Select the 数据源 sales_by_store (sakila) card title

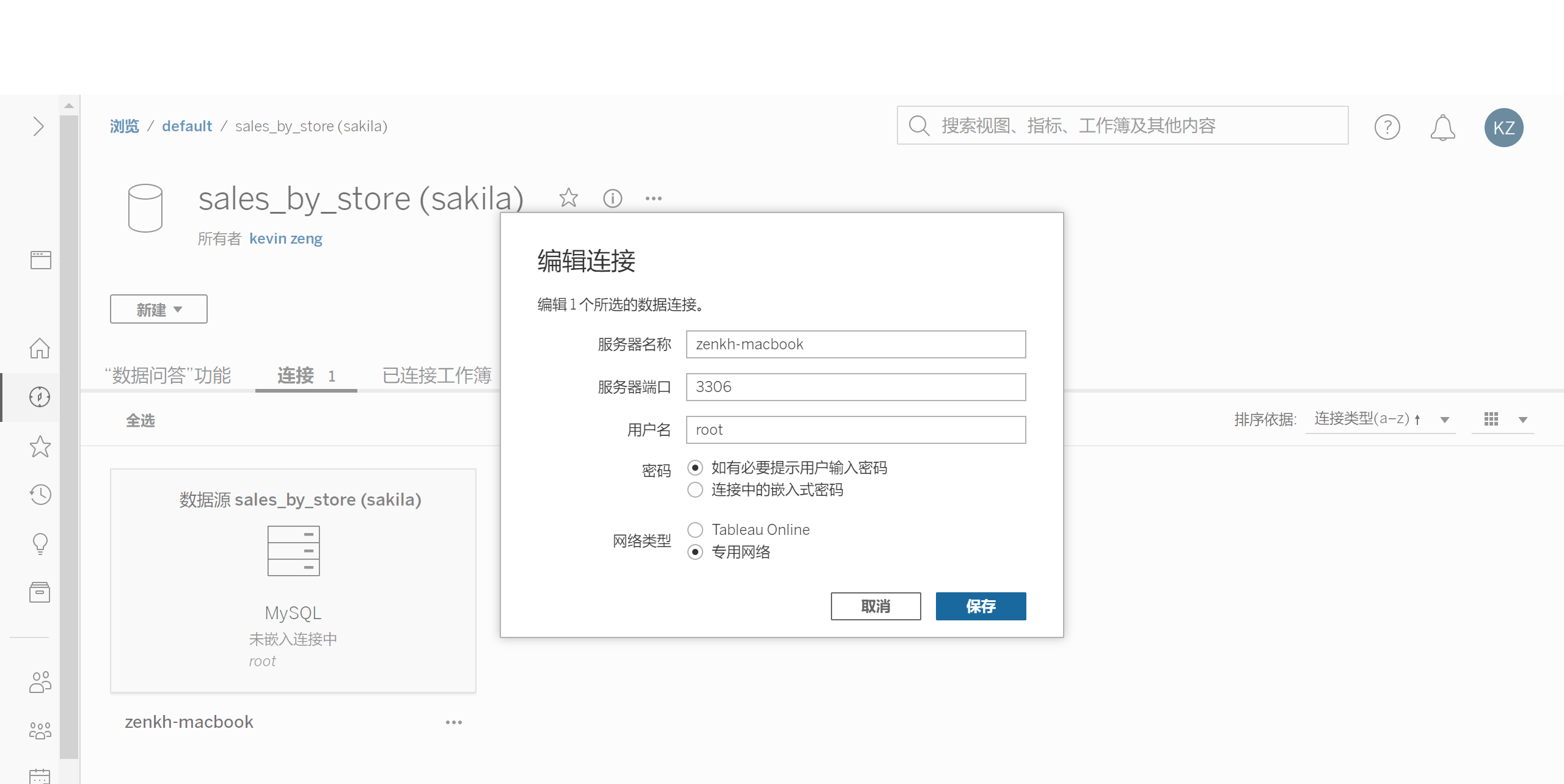(x=300, y=500)
